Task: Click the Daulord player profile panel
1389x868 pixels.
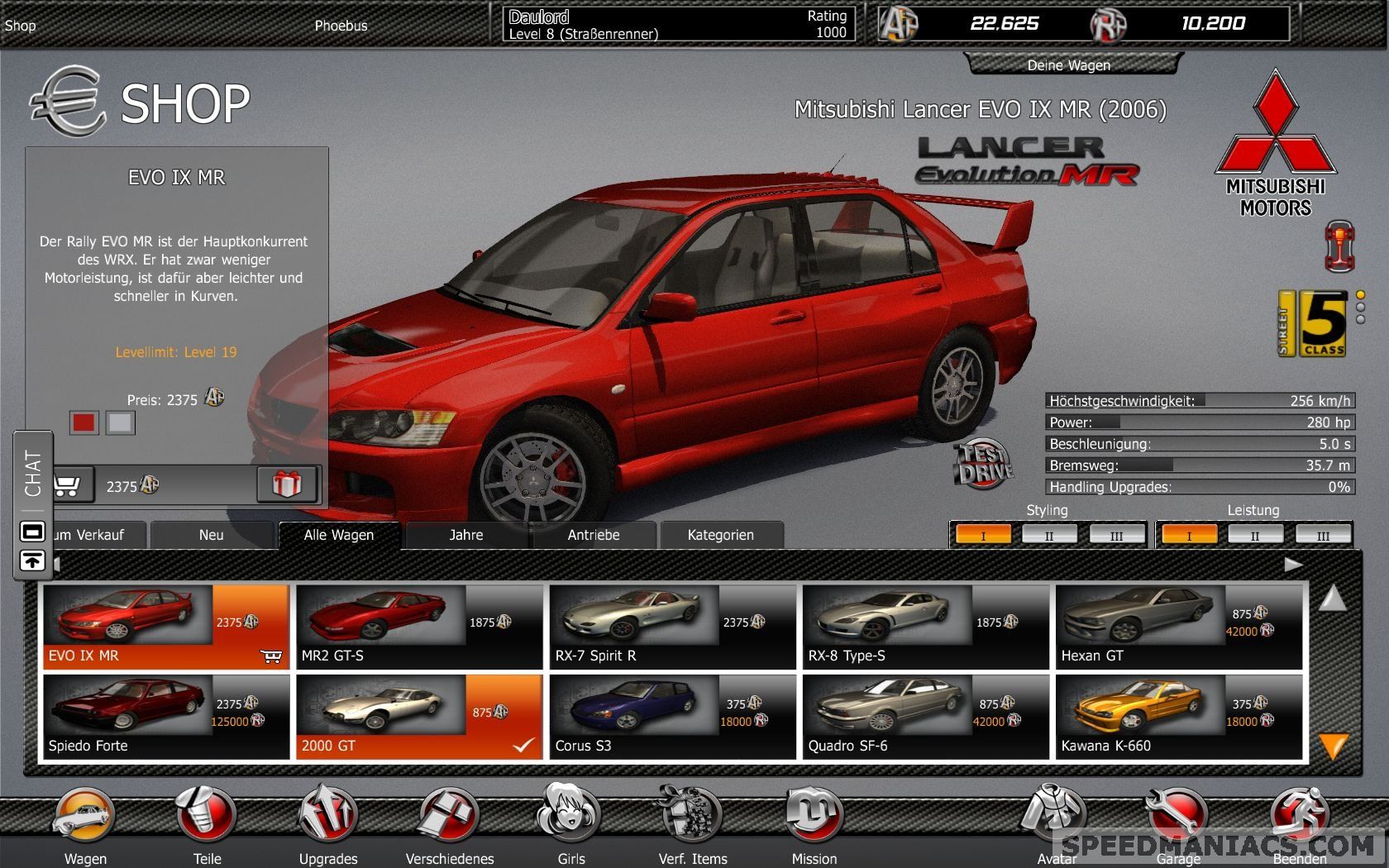Action: point(678,24)
